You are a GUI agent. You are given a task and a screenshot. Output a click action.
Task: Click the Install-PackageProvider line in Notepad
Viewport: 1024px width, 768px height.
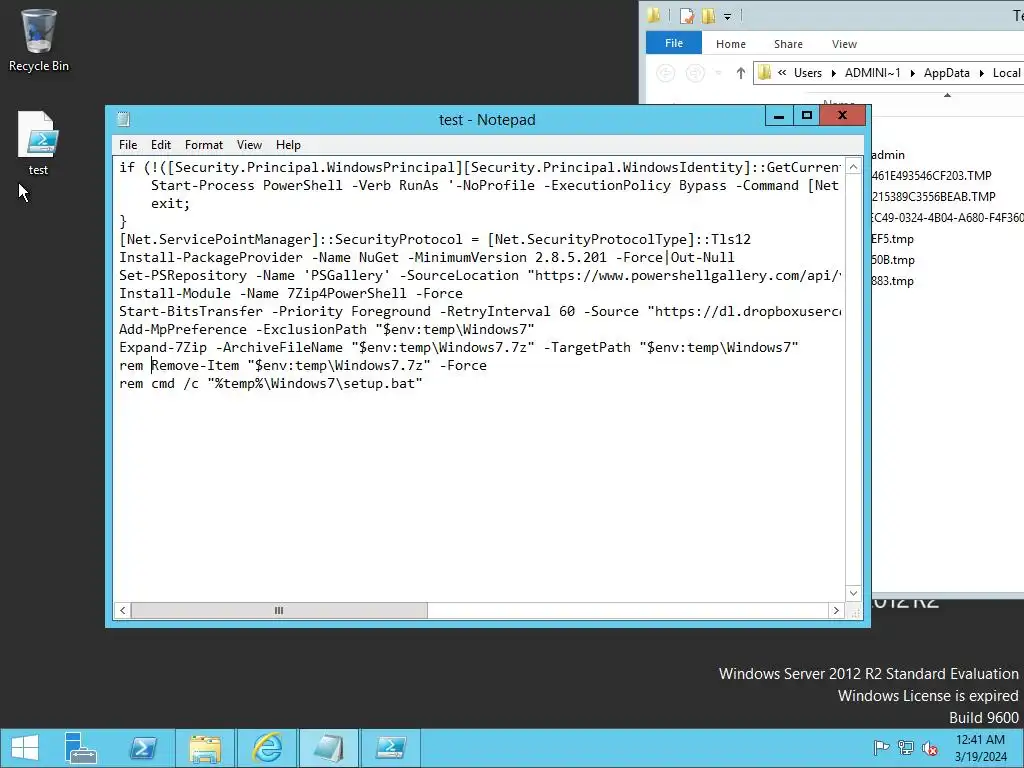pos(426,257)
